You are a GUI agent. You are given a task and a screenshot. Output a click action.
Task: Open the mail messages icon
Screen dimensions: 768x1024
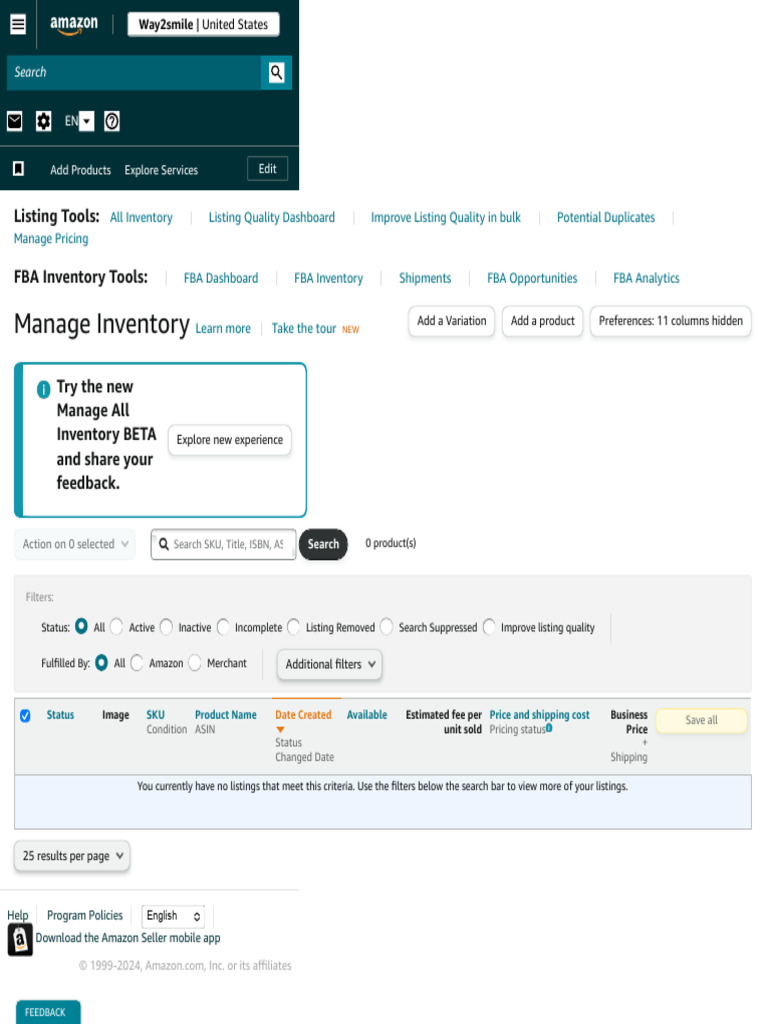pos(14,121)
